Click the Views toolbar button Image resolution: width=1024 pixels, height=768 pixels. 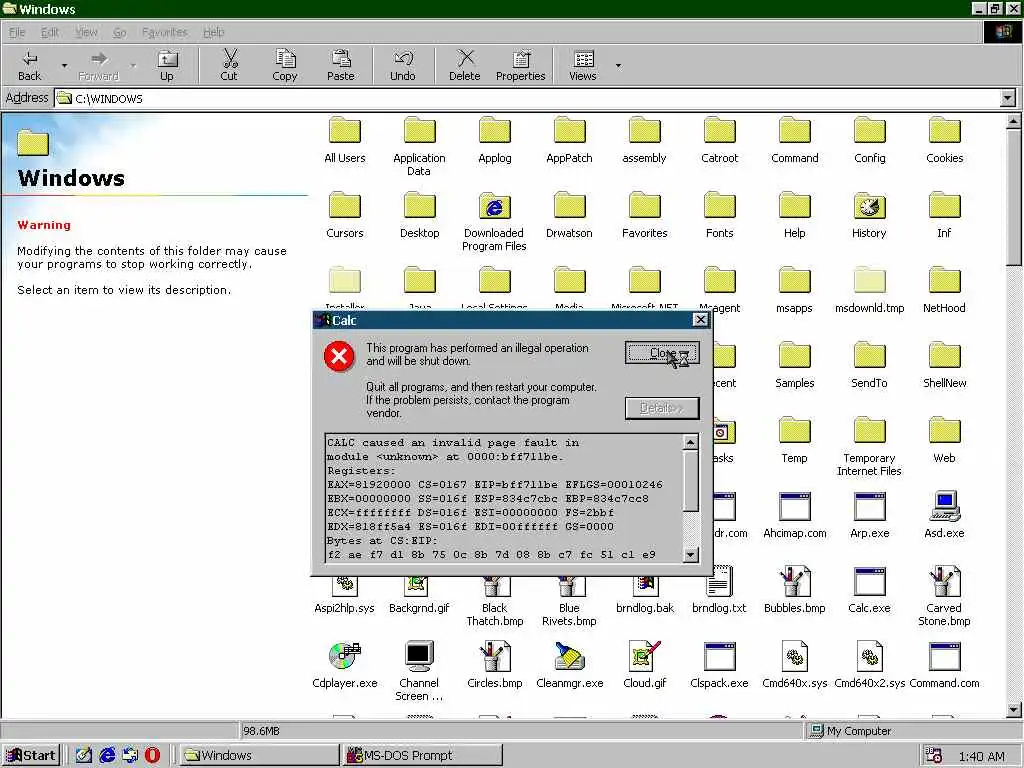[x=583, y=65]
